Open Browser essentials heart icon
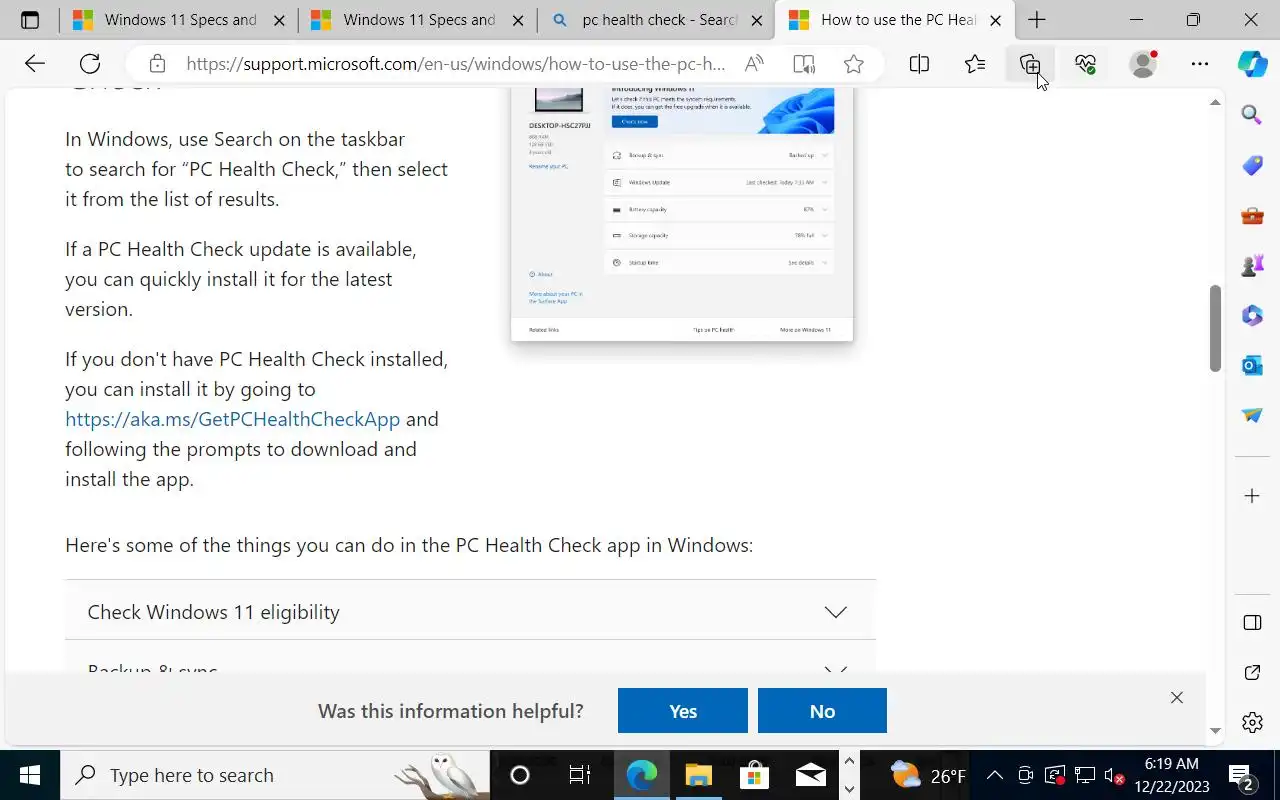 tap(1086, 64)
